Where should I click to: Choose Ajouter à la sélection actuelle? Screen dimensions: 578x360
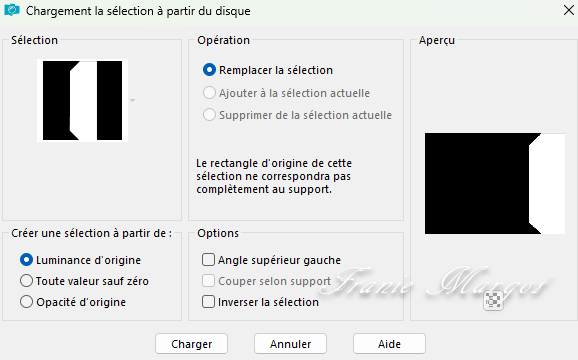[286, 93]
